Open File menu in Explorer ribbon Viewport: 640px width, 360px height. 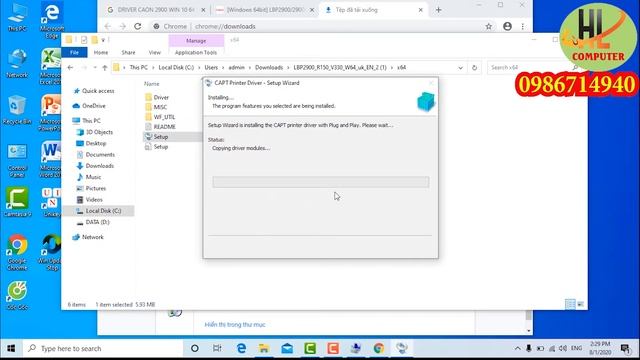tap(74, 53)
